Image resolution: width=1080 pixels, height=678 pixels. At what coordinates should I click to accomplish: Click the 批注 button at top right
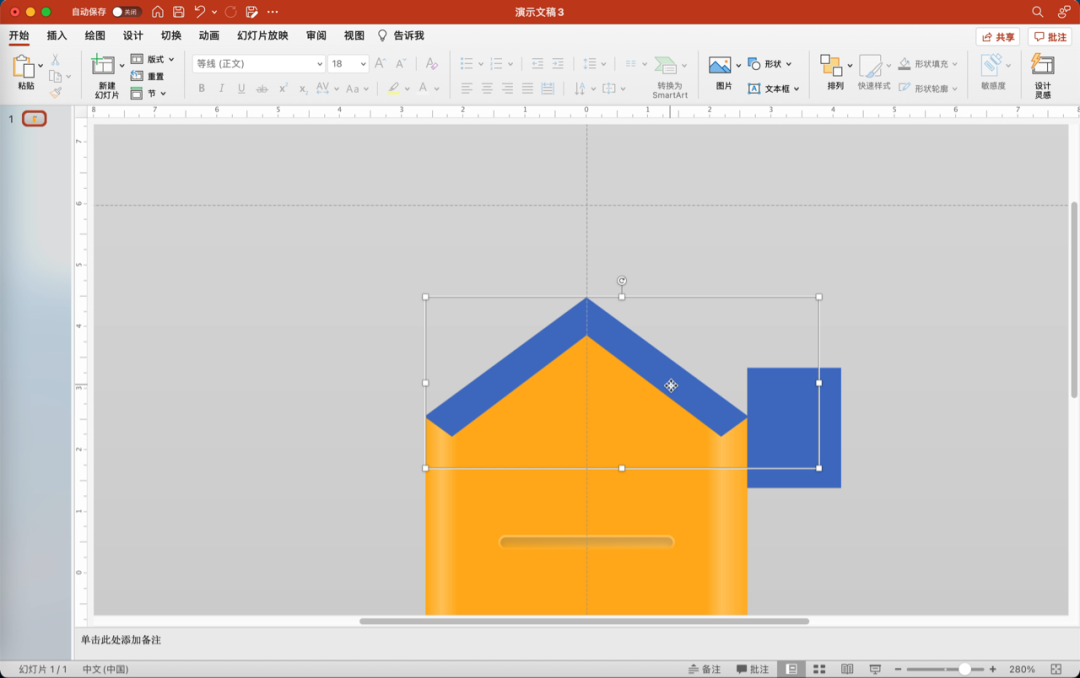click(x=1050, y=37)
